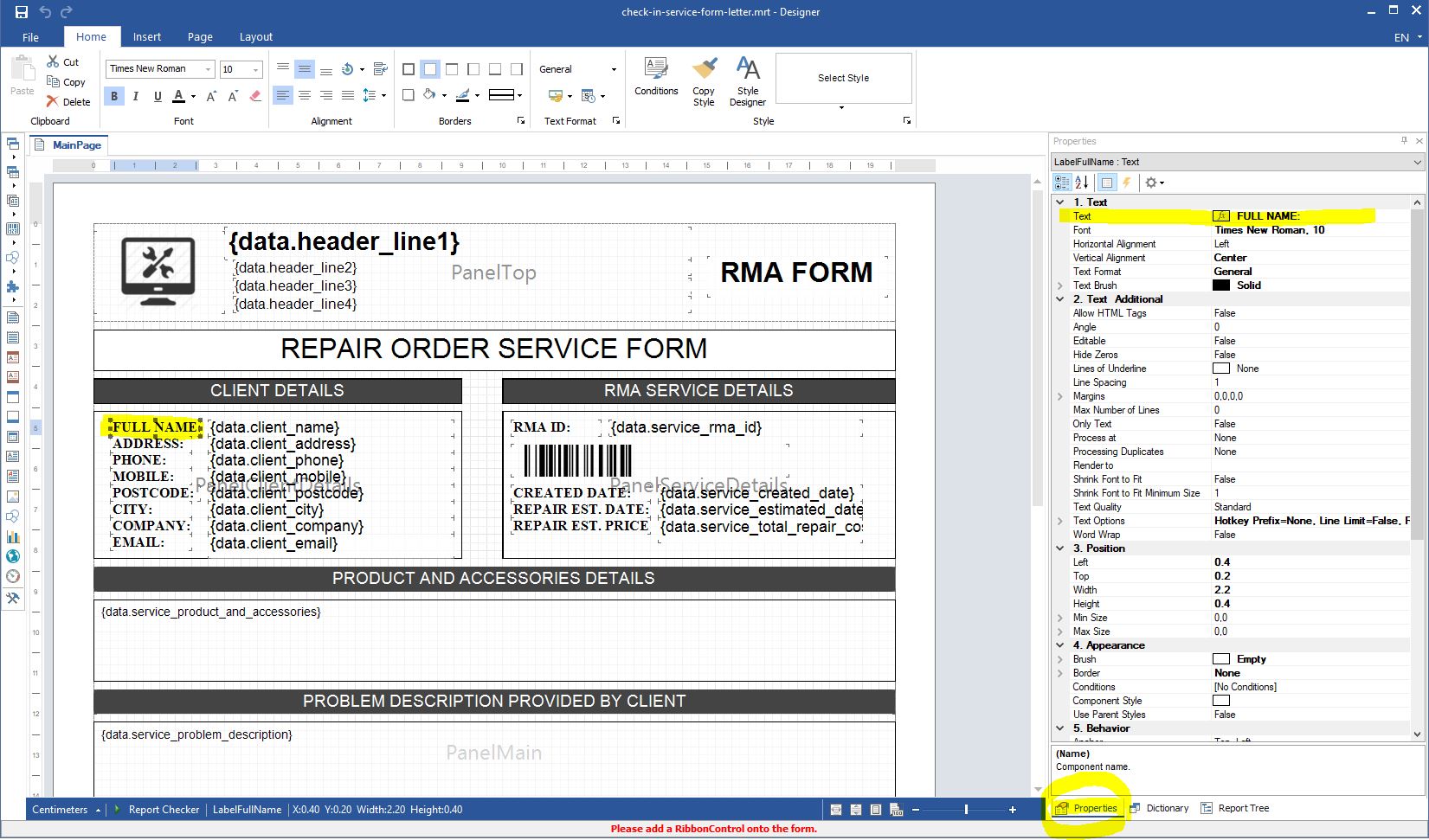Open the Conditions dialog
This screenshot has width=1429, height=840.
(656, 77)
